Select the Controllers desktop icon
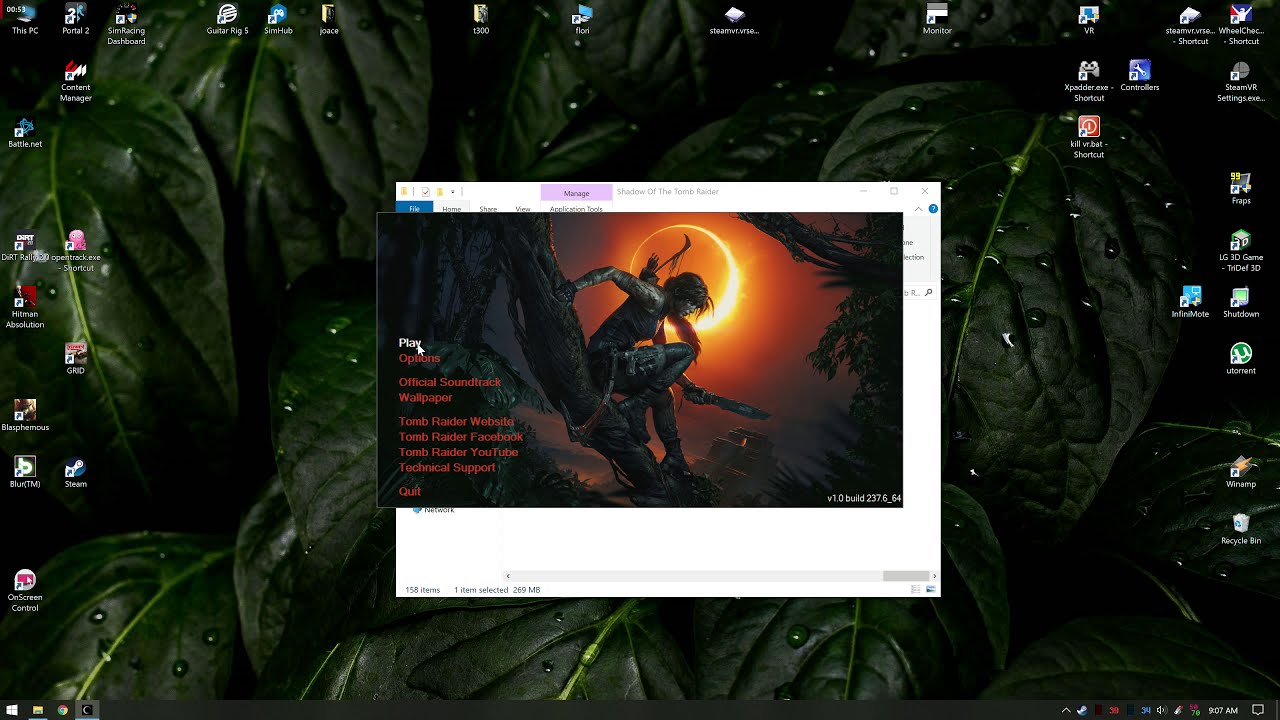The image size is (1280, 720). (x=1139, y=76)
